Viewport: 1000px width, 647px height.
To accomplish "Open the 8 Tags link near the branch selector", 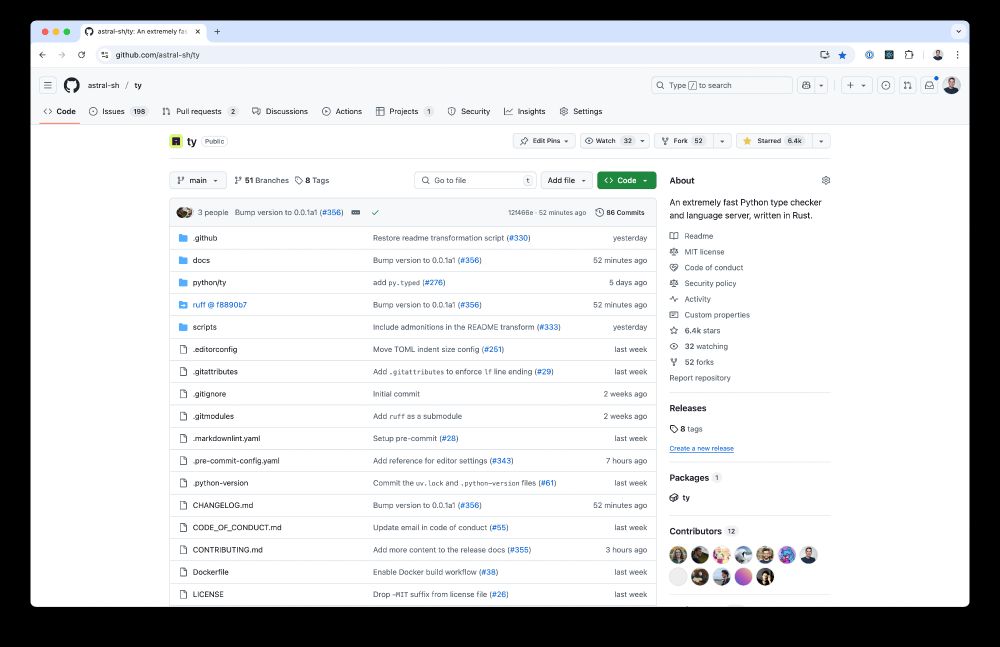I will coord(312,181).
